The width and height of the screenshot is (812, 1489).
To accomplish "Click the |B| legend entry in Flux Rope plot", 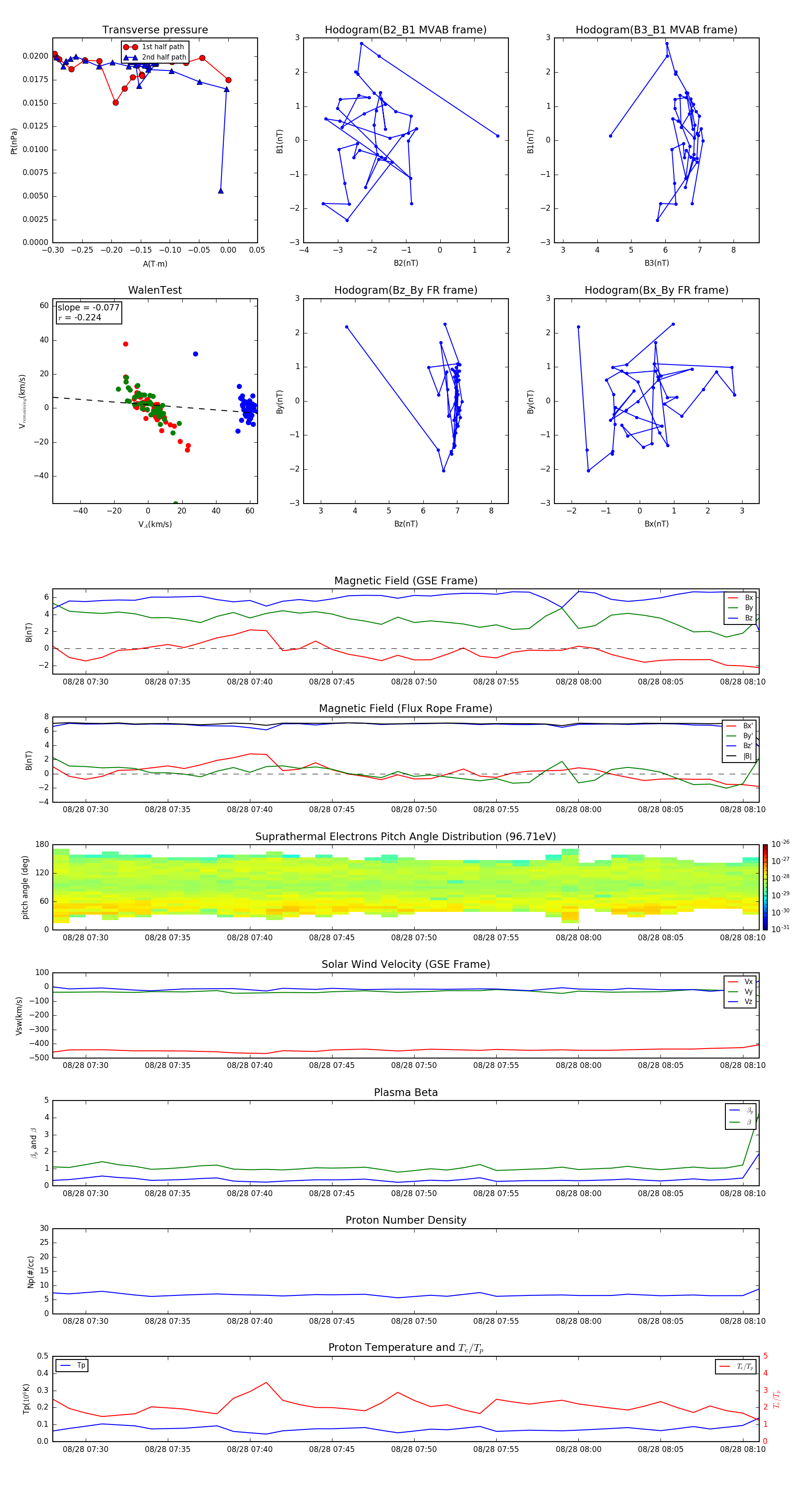I will 740,756.
